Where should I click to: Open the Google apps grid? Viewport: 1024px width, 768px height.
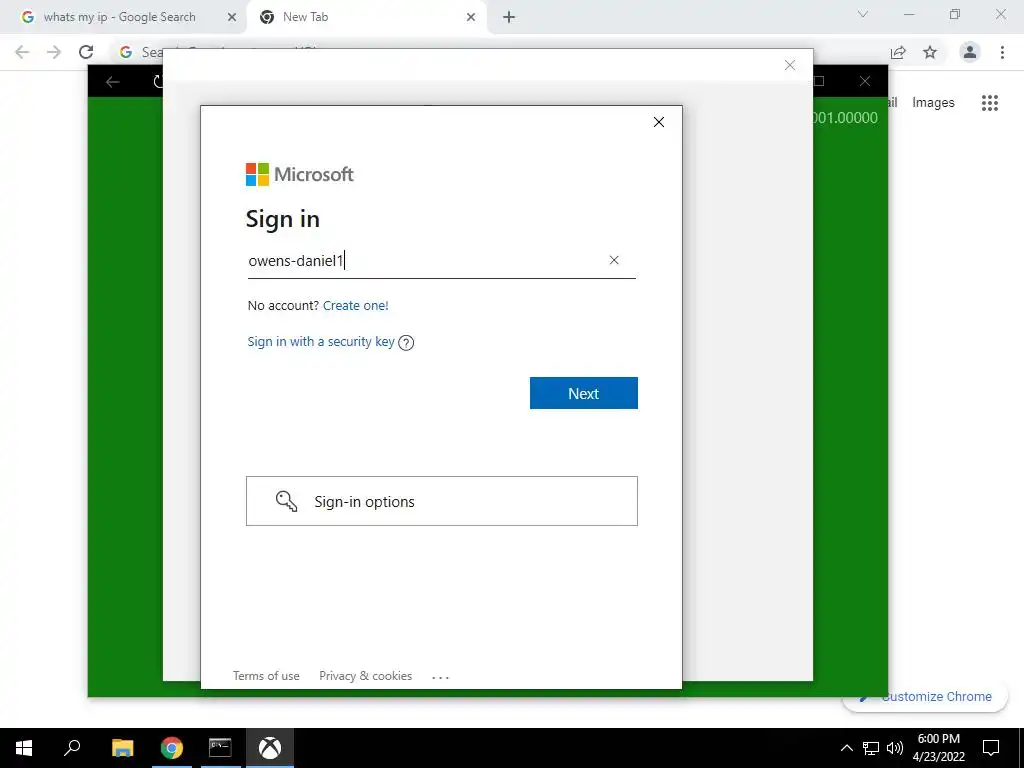pyautogui.click(x=989, y=103)
